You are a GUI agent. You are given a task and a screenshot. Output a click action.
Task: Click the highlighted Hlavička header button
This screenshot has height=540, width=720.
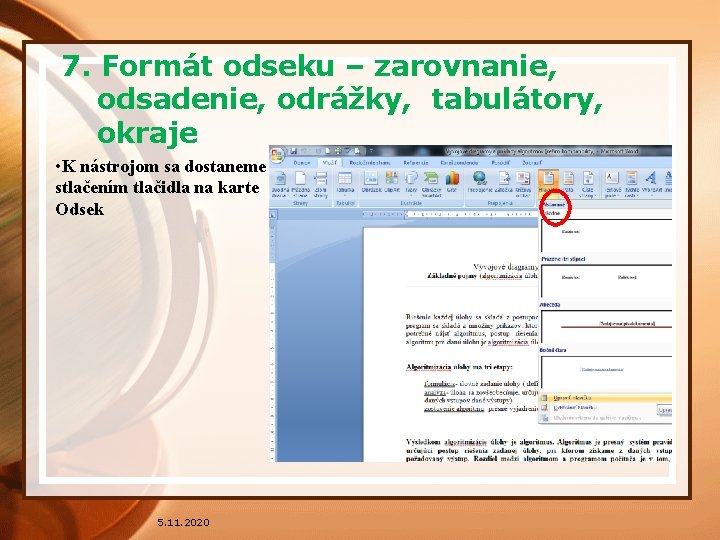pos(547,182)
